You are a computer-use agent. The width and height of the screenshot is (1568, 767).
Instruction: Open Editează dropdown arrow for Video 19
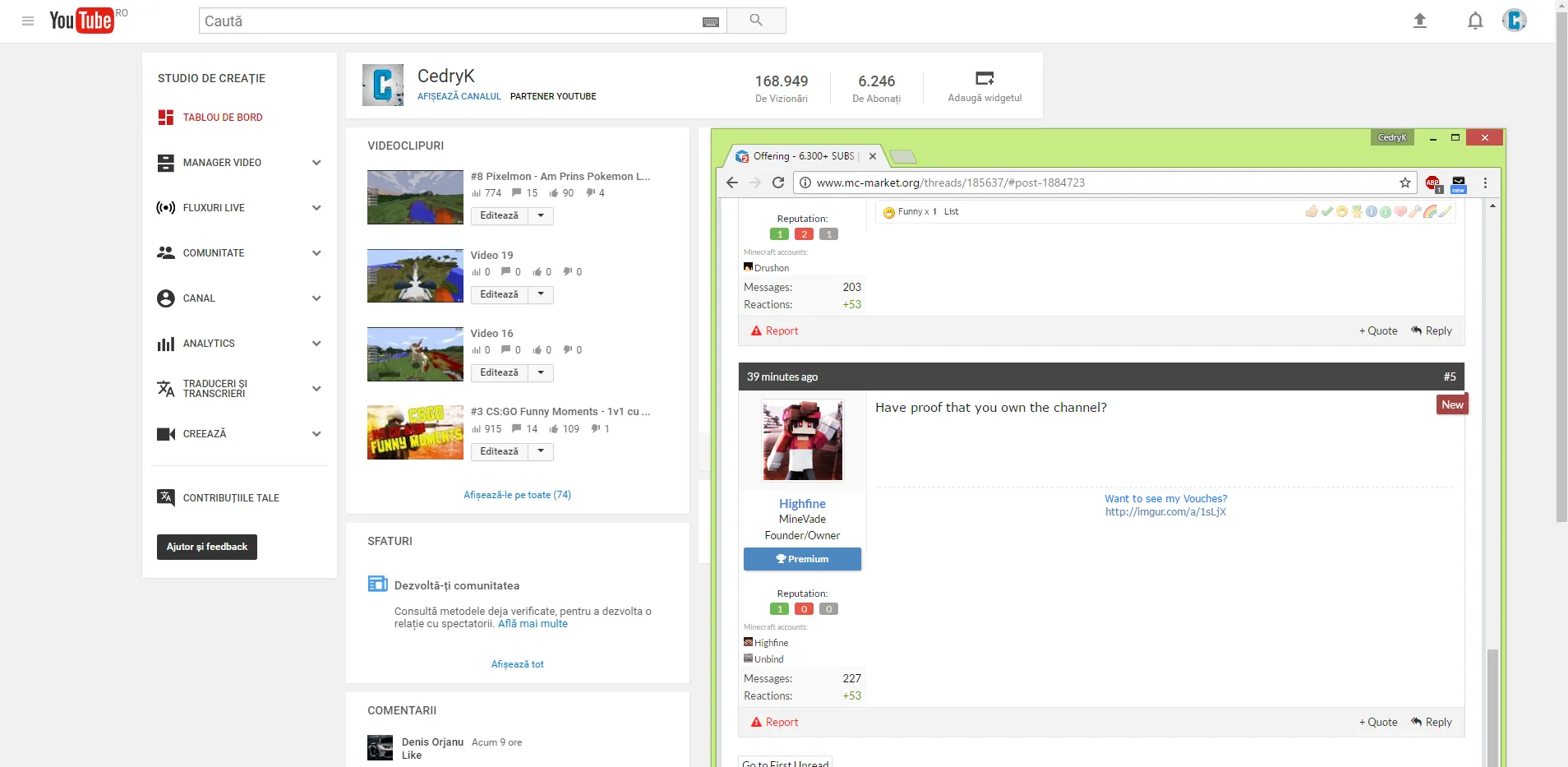541,294
